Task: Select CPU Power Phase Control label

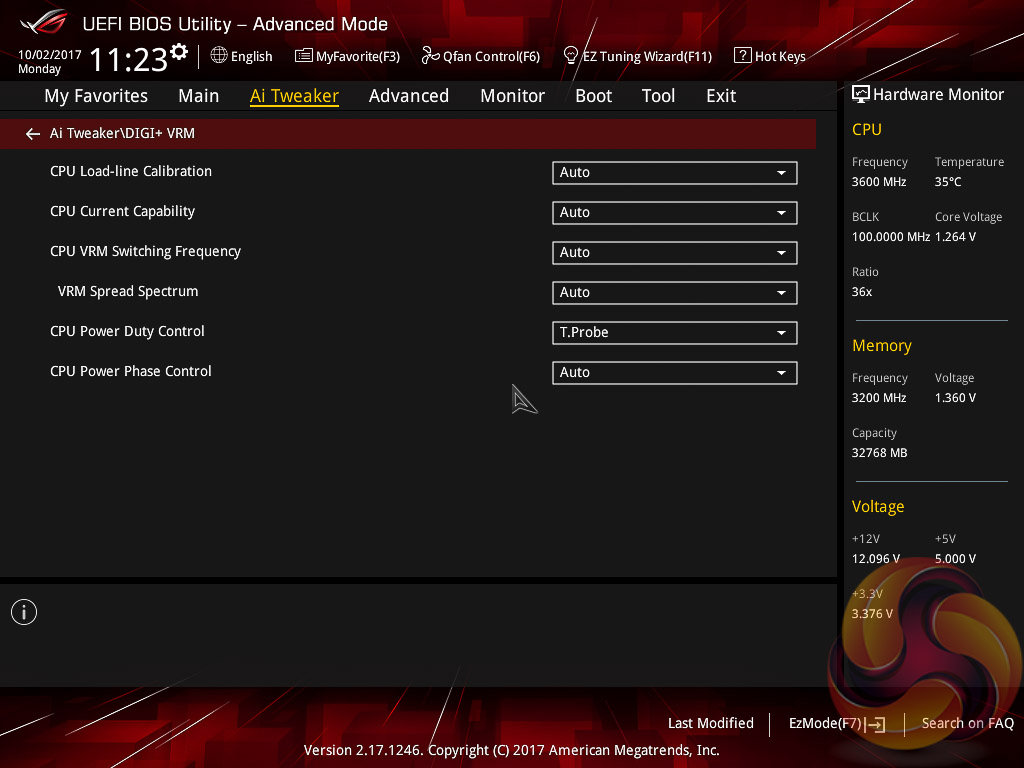Action: point(131,371)
